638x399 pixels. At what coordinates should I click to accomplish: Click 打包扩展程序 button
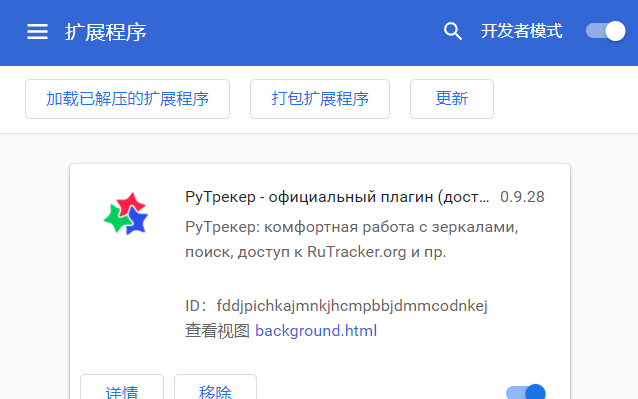click(x=320, y=99)
